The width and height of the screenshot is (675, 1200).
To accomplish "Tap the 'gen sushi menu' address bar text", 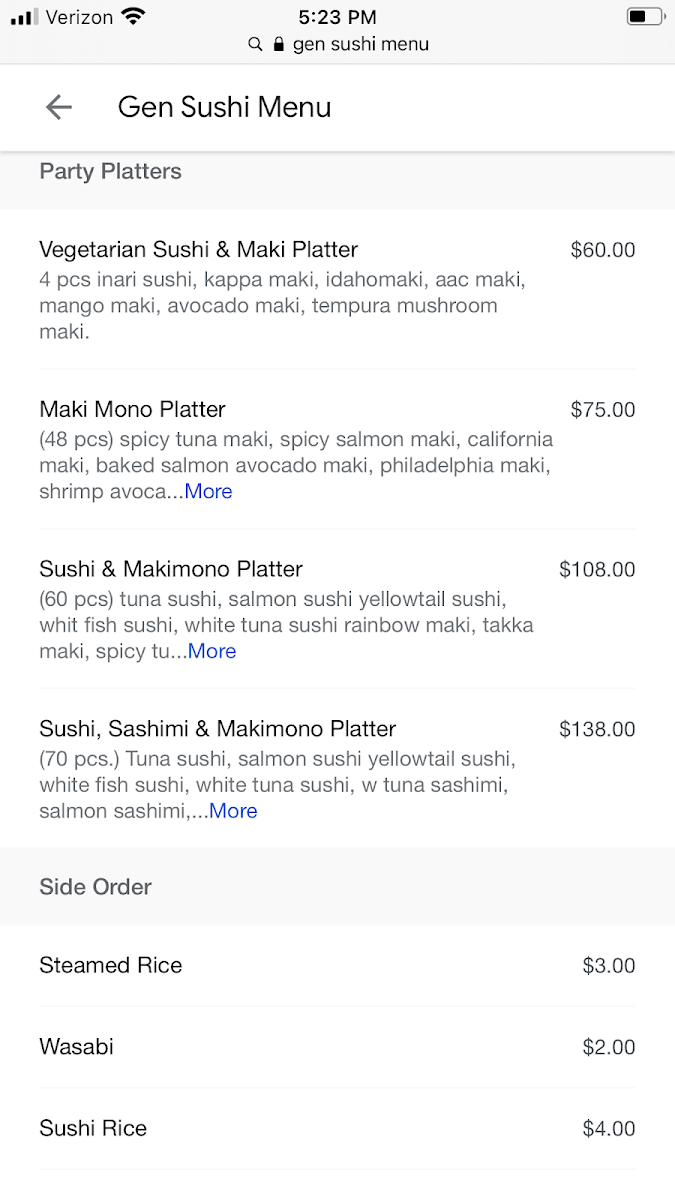I will [x=360, y=45].
